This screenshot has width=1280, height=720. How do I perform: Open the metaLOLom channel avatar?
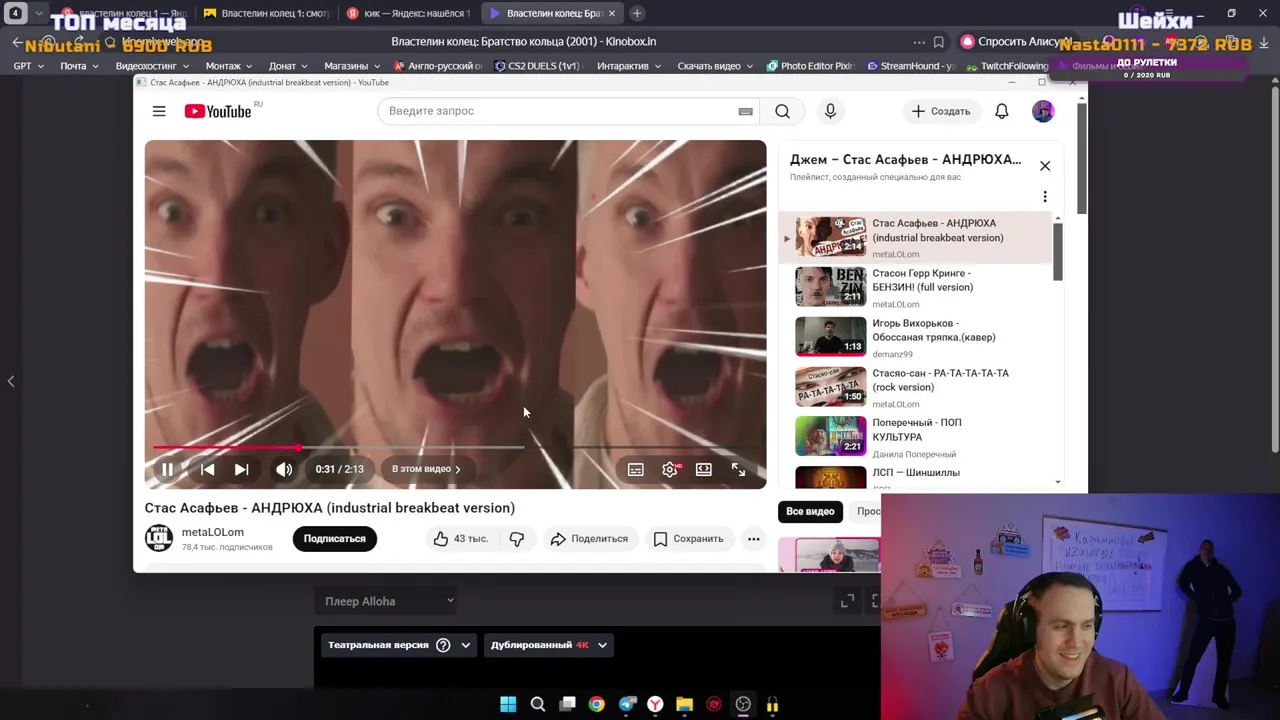click(158, 538)
